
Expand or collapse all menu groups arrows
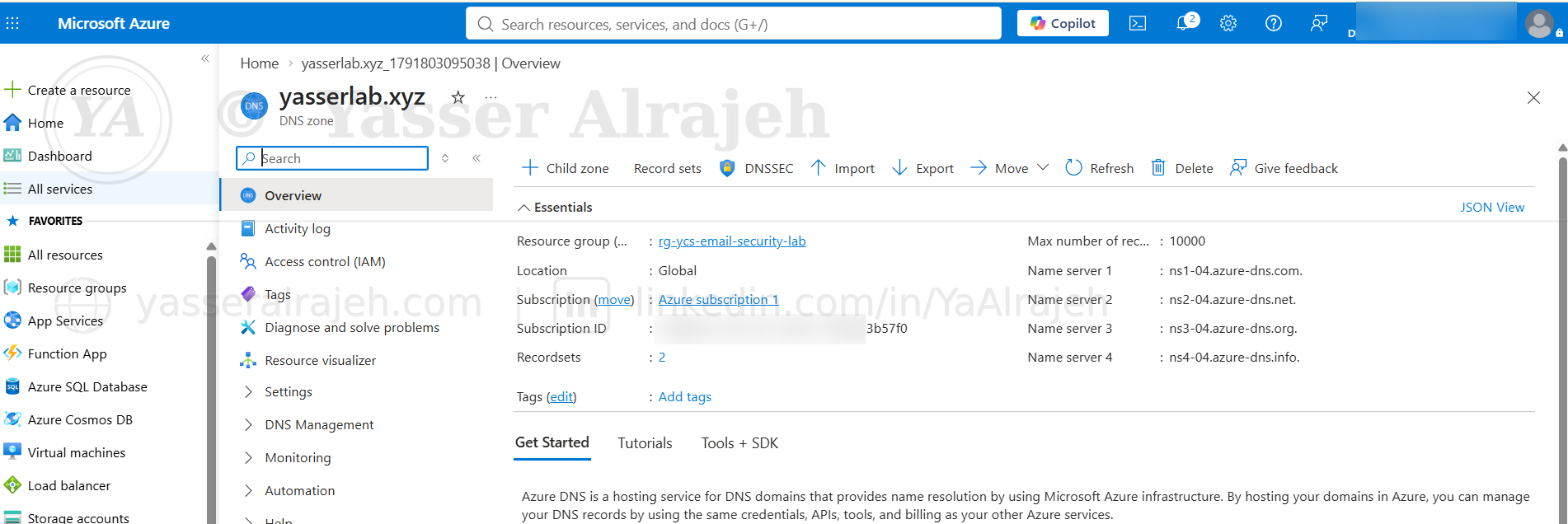click(x=445, y=158)
